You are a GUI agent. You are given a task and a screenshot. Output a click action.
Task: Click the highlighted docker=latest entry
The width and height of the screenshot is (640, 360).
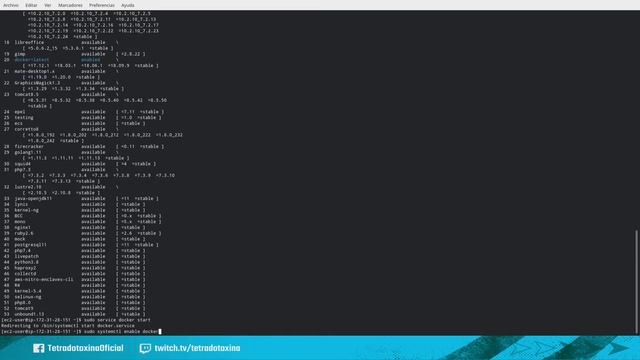point(32,60)
